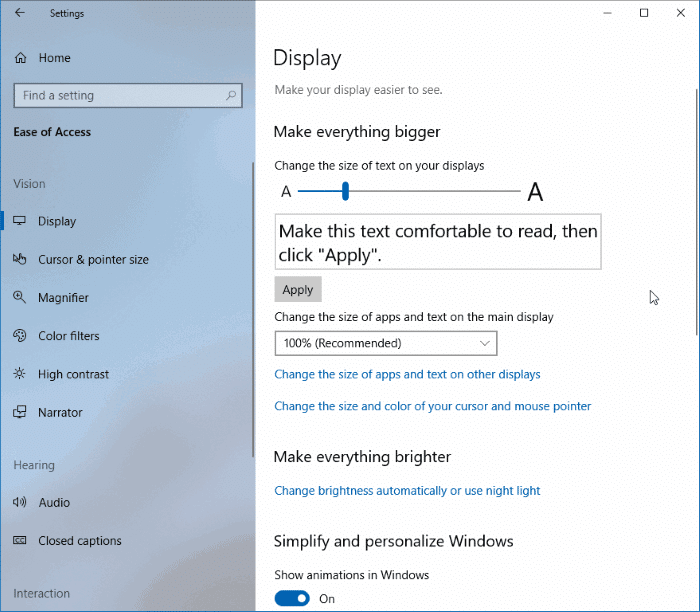Screen dimensions: 700x612
Task: Click the 'Interaction' section label
Action: tap(42, 593)
